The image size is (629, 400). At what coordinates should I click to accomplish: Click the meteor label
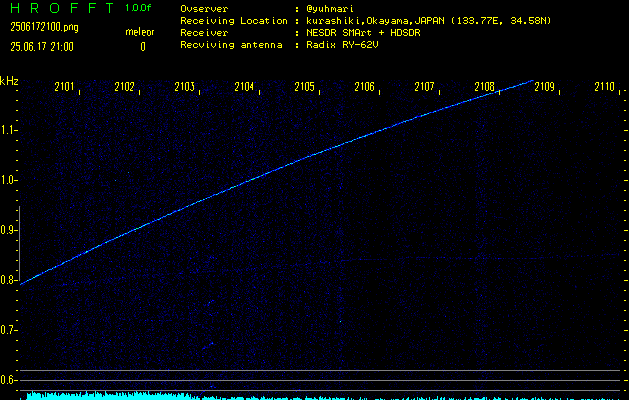click(140, 32)
